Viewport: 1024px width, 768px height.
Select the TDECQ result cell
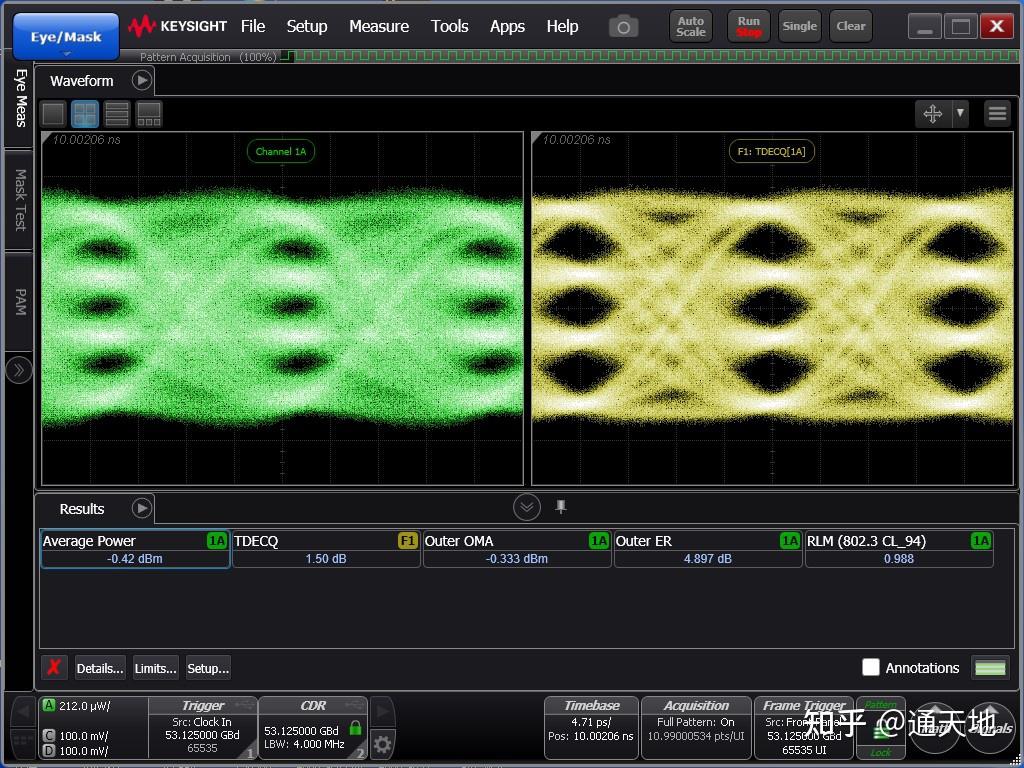click(326, 549)
